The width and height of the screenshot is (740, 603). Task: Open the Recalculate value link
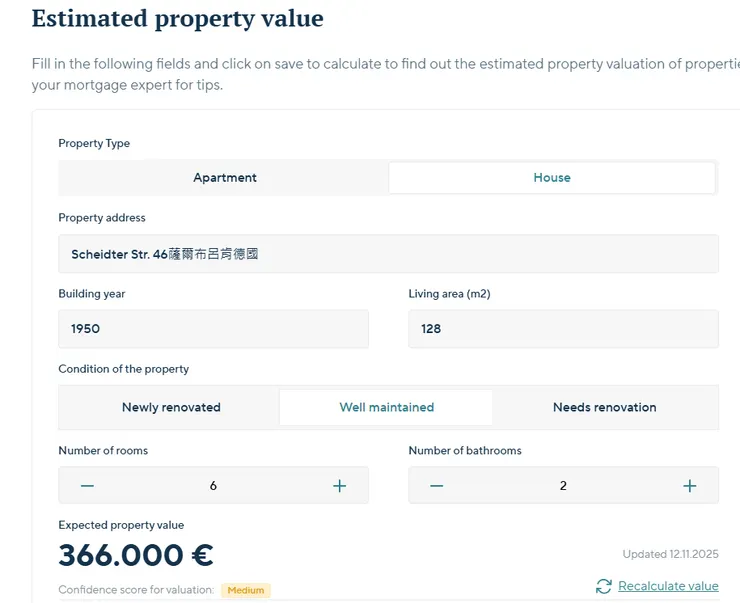[x=668, y=586]
